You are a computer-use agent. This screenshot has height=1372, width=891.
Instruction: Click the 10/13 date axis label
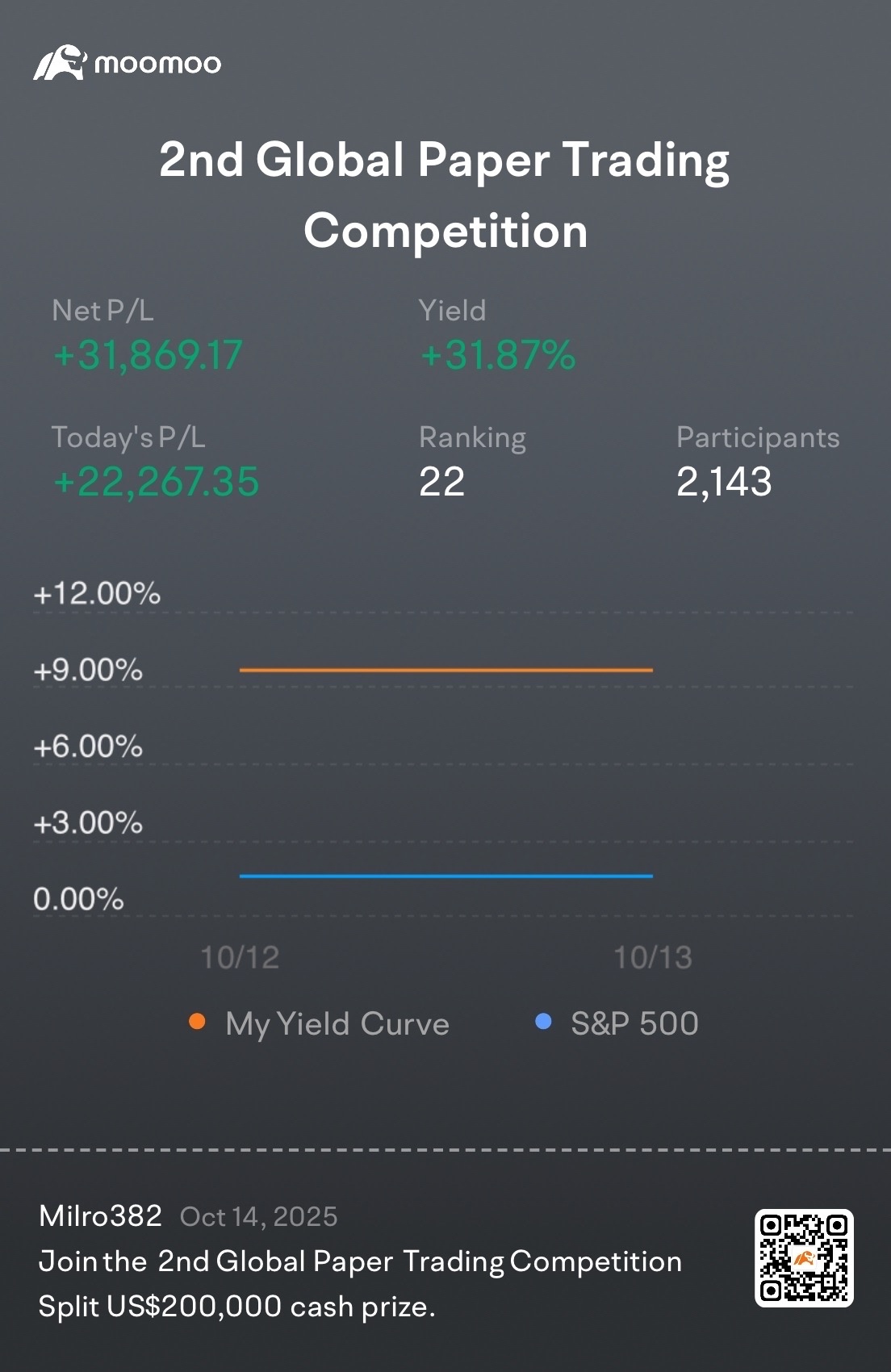pos(652,958)
